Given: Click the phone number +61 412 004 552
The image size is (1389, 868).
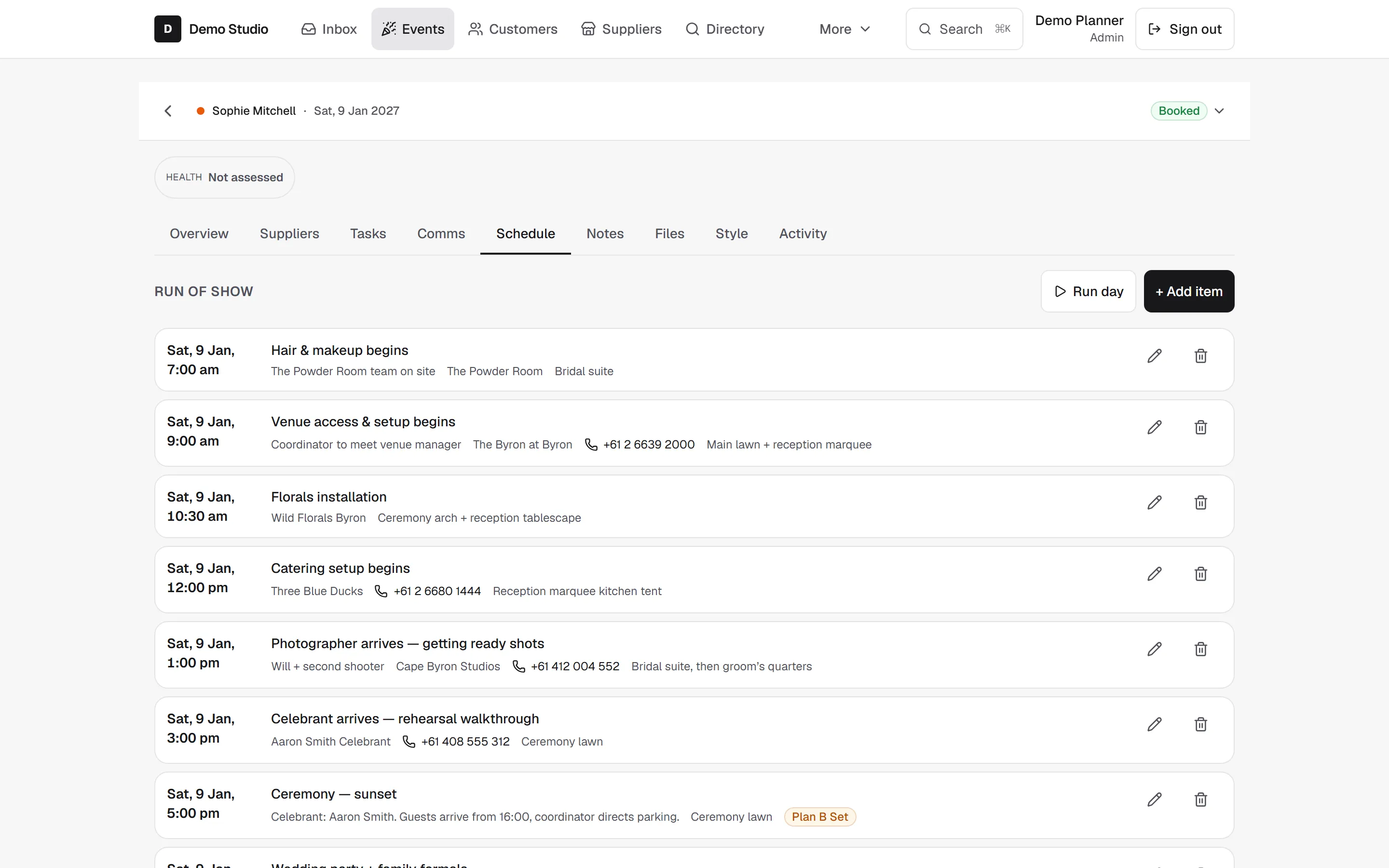Looking at the screenshot, I should coord(575,666).
